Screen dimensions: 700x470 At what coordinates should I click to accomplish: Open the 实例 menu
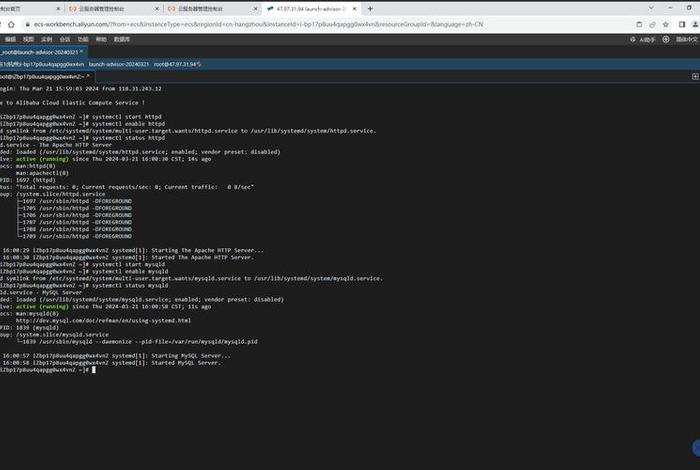[x=46, y=39]
